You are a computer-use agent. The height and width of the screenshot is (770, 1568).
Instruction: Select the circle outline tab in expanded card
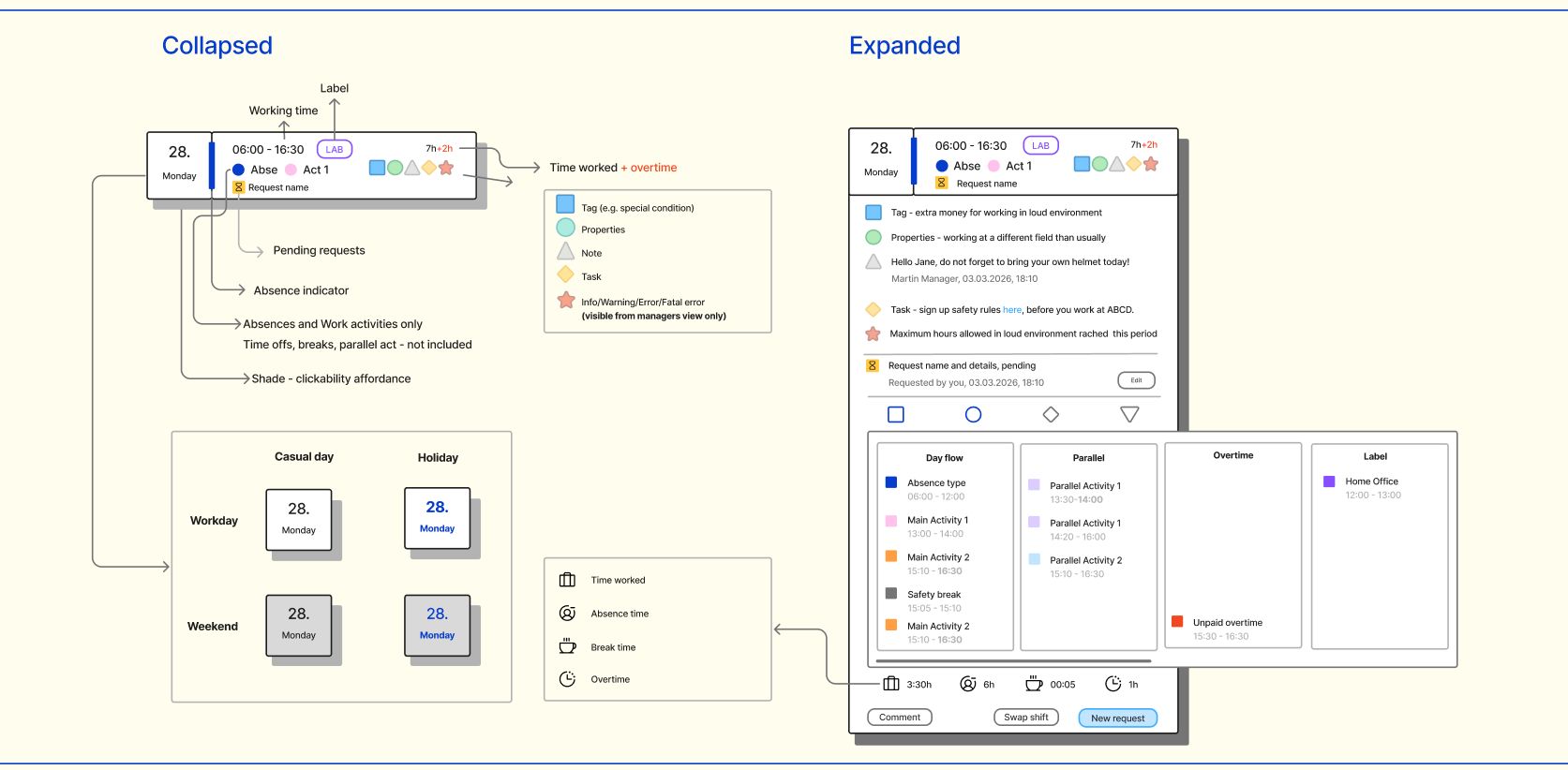click(x=973, y=414)
